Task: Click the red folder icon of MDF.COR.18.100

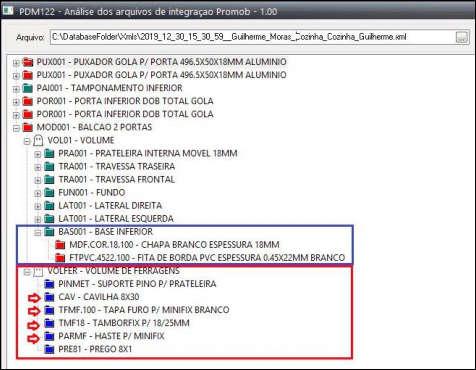Action: (x=60, y=245)
